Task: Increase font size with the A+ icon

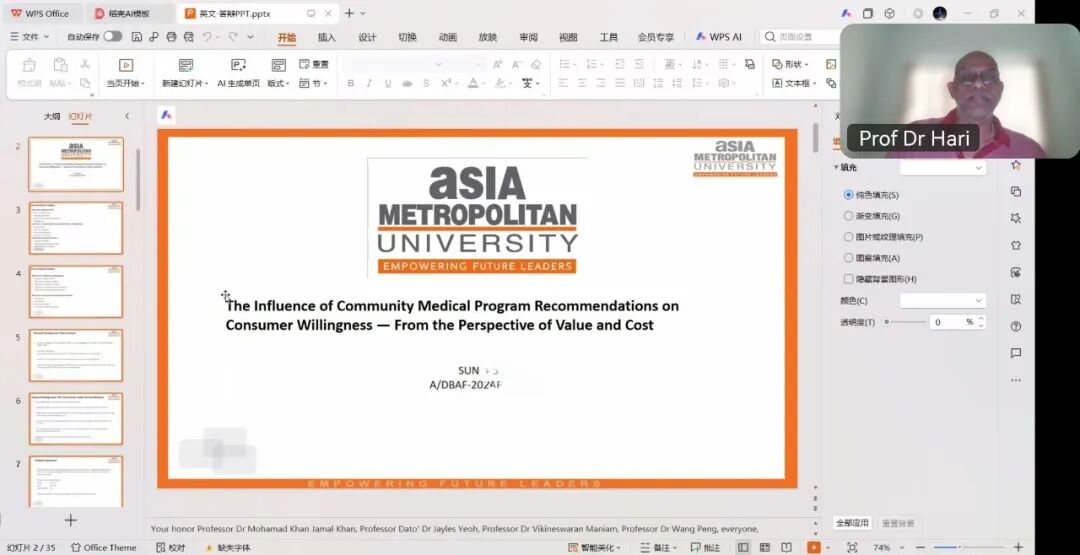Action: 498,64
